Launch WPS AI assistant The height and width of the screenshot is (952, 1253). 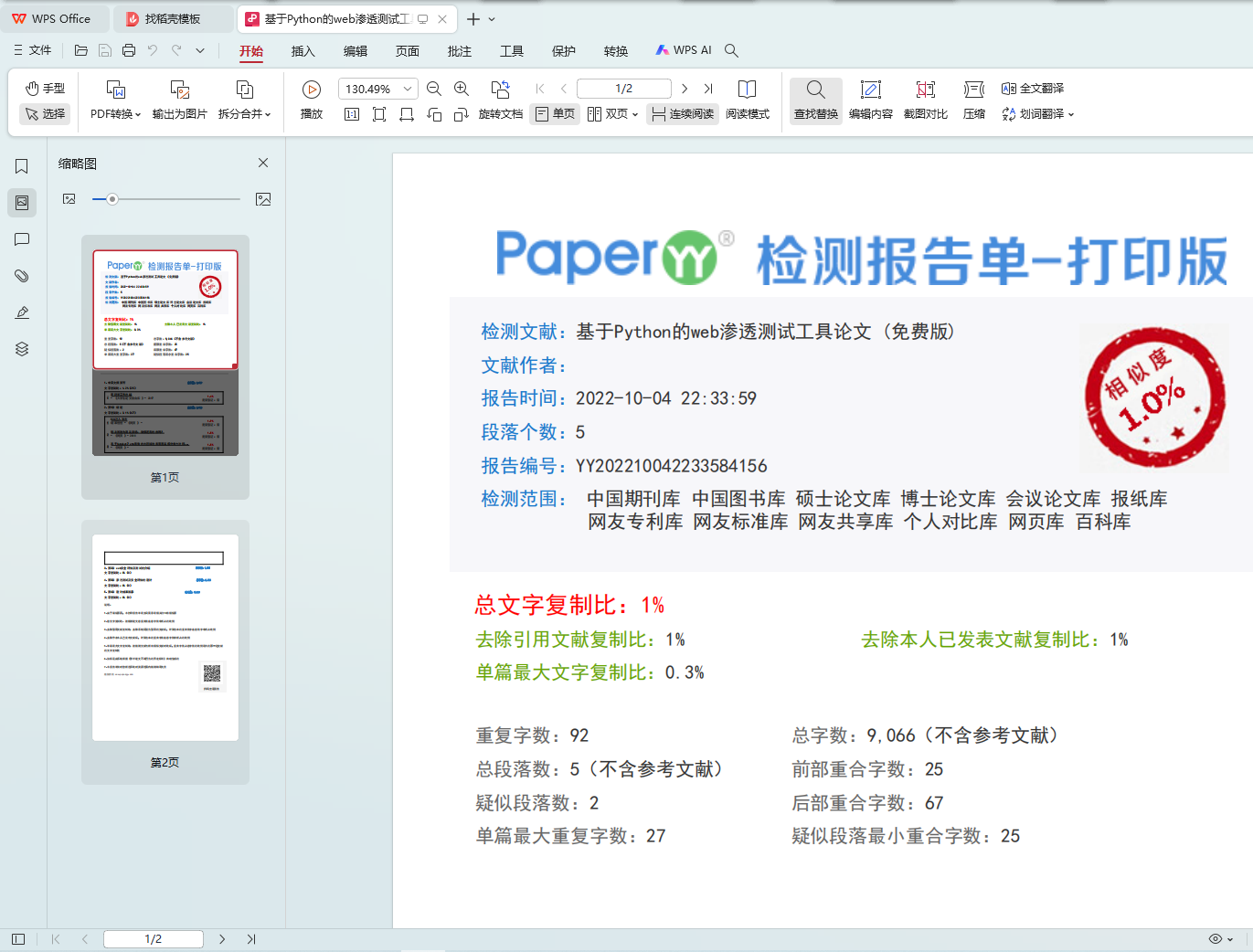[x=684, y=50]
